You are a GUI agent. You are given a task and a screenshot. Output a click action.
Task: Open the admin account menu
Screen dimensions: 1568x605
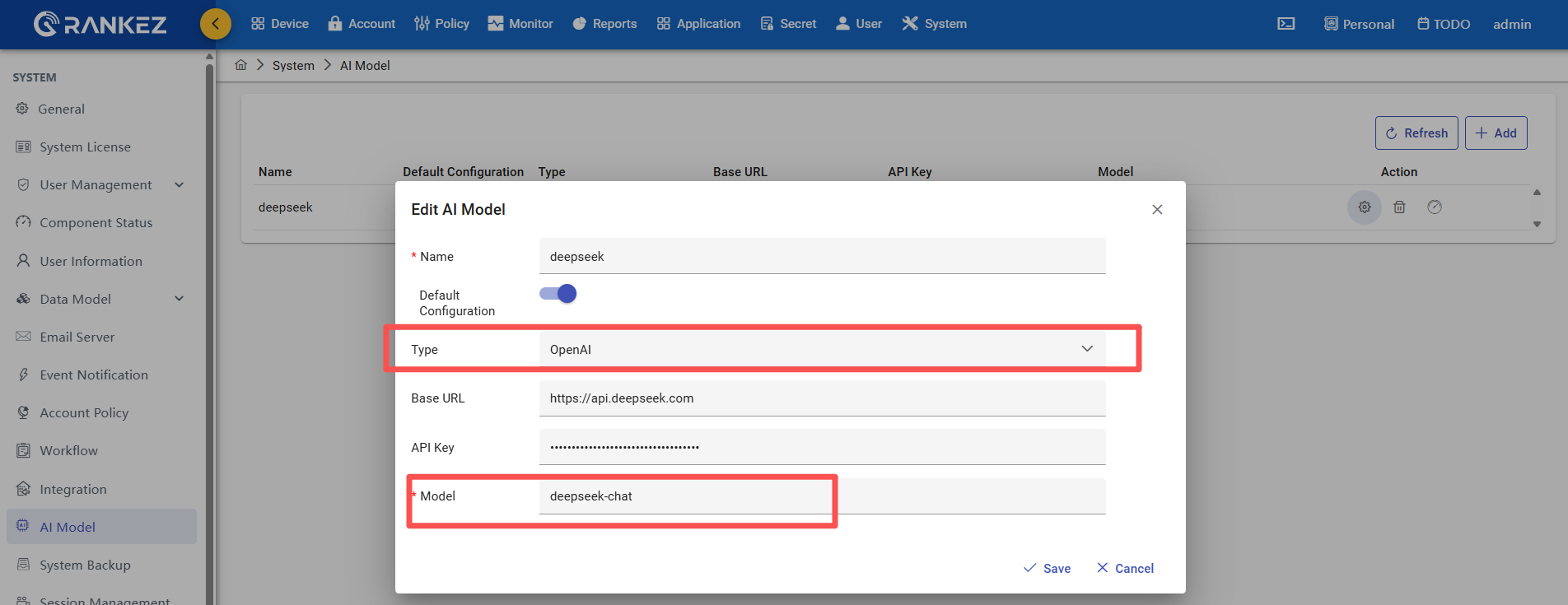pos(1512,24)
